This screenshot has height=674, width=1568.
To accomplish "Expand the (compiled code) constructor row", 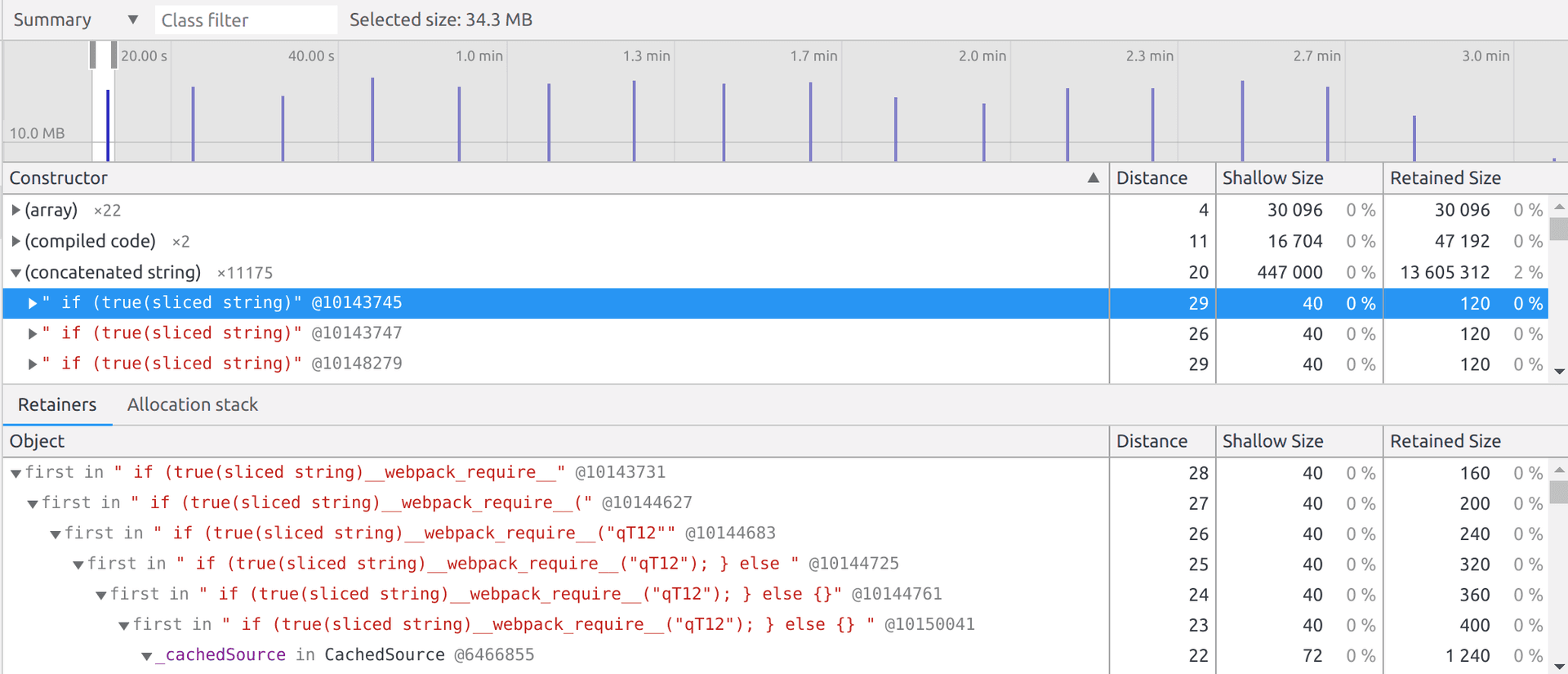I will [16, 241].
